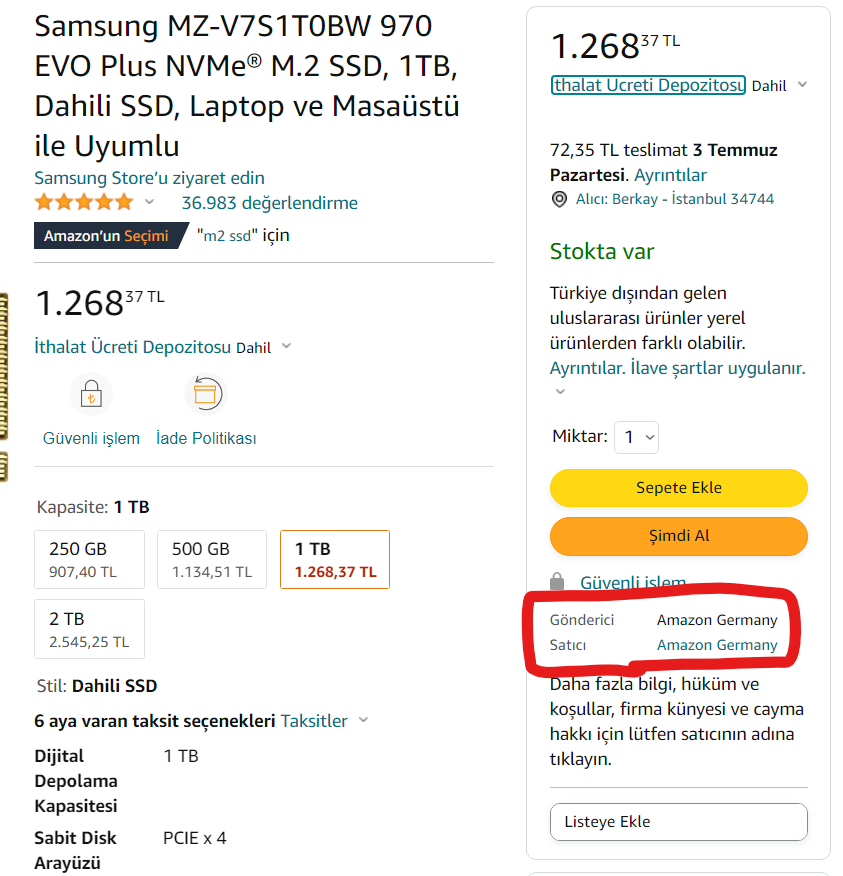
Task: Click the delivery location pin icon
Action: 559,199
